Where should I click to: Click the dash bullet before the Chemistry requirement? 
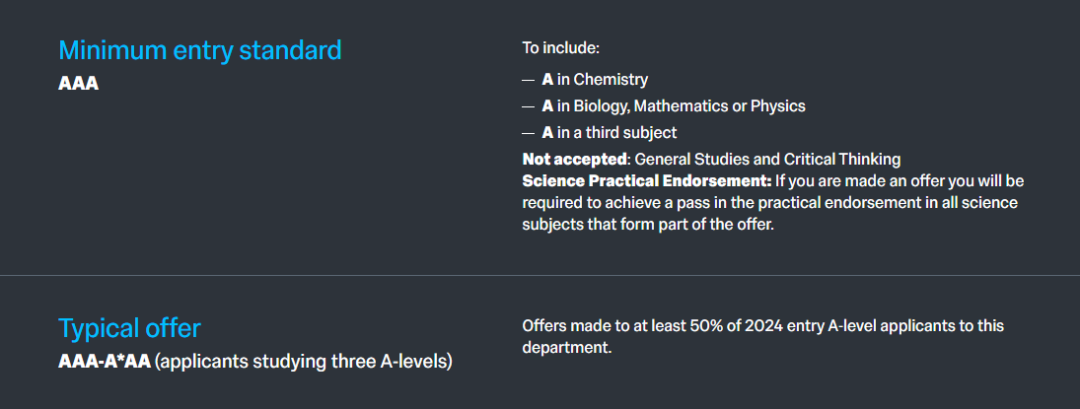[x=528, y=80]
